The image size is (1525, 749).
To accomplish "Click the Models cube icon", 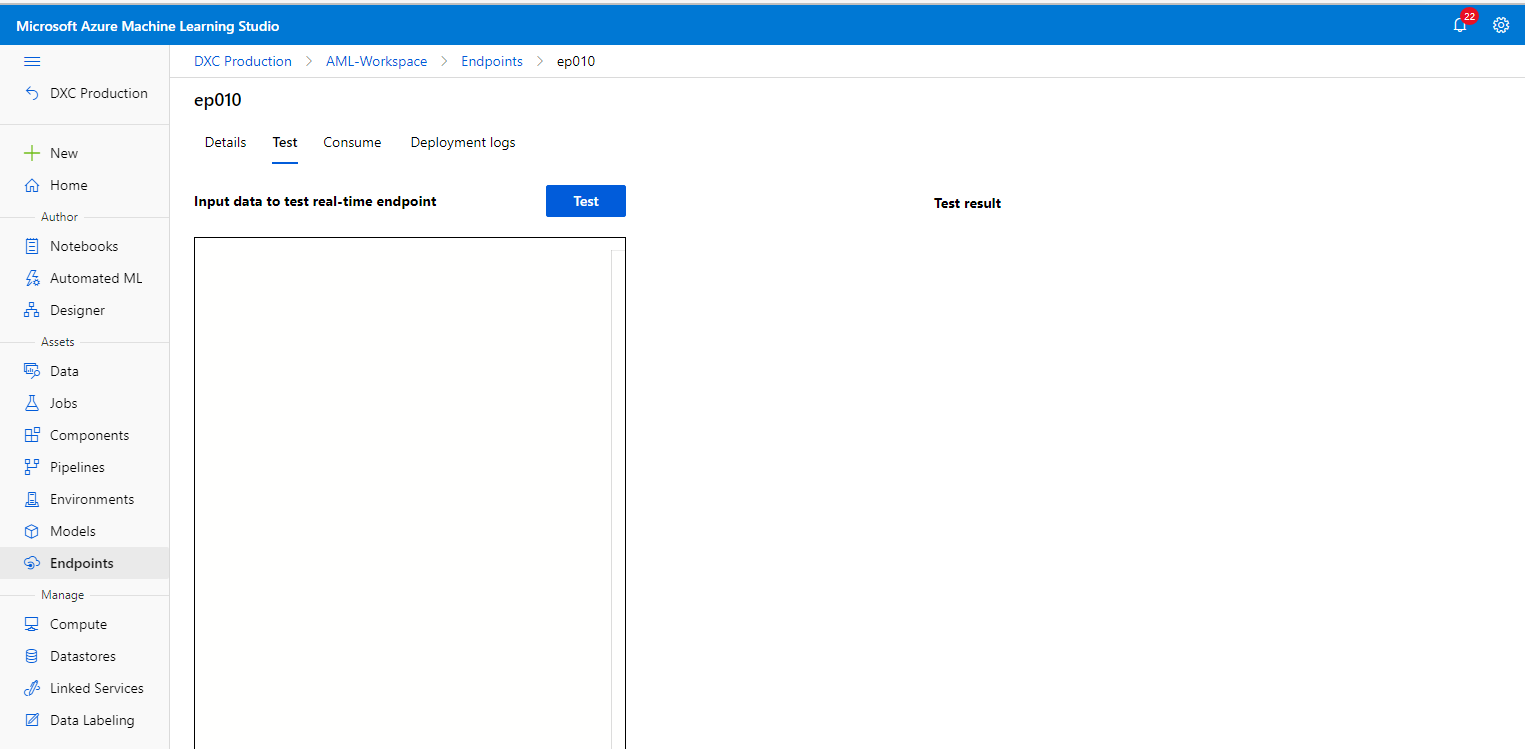I will coord(32,531).
